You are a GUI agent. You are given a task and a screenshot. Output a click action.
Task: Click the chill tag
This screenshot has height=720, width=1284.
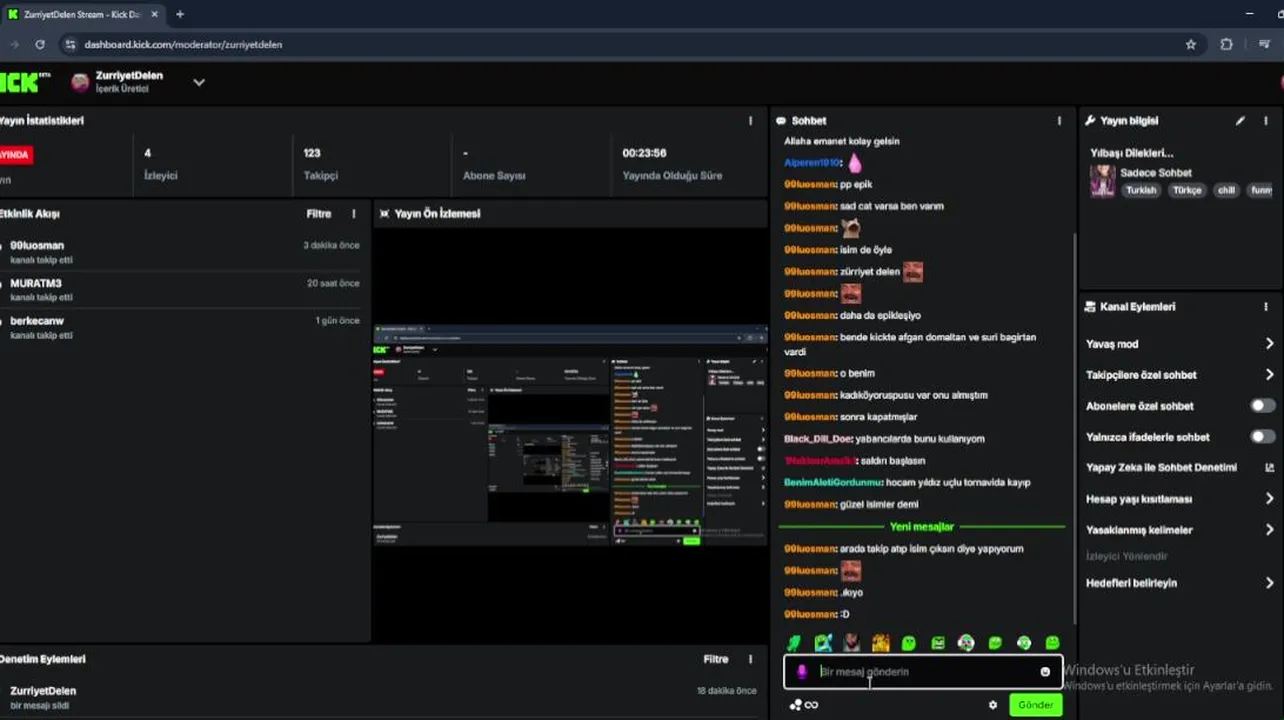(x=1226, y=190)
